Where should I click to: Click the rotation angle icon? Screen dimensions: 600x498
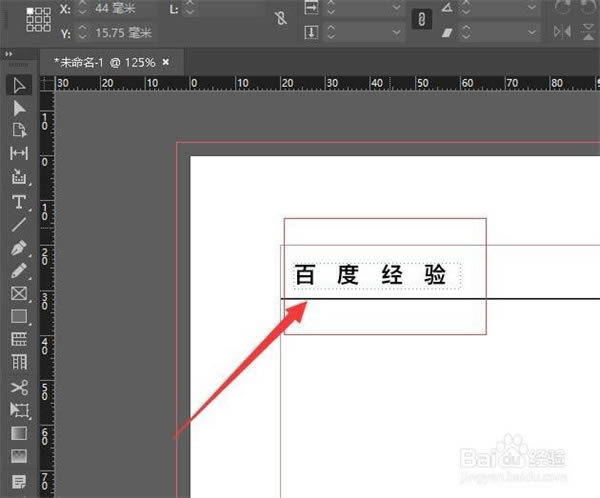pyautogui.click(x=447, y=7)
